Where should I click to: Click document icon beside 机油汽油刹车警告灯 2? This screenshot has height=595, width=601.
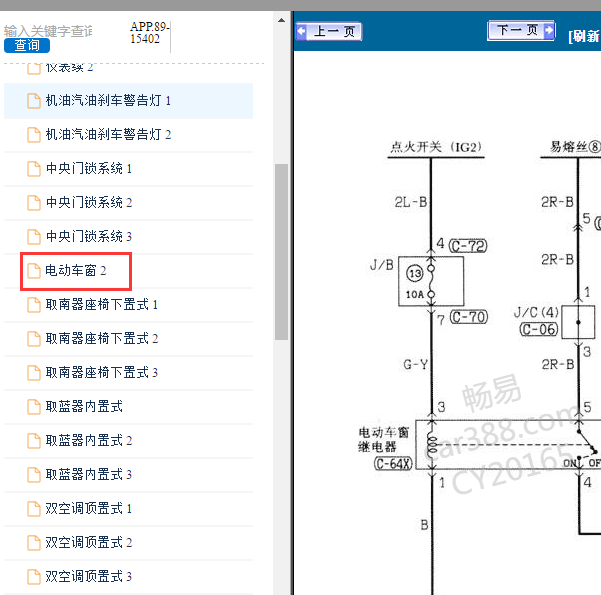tap(34, 135)
